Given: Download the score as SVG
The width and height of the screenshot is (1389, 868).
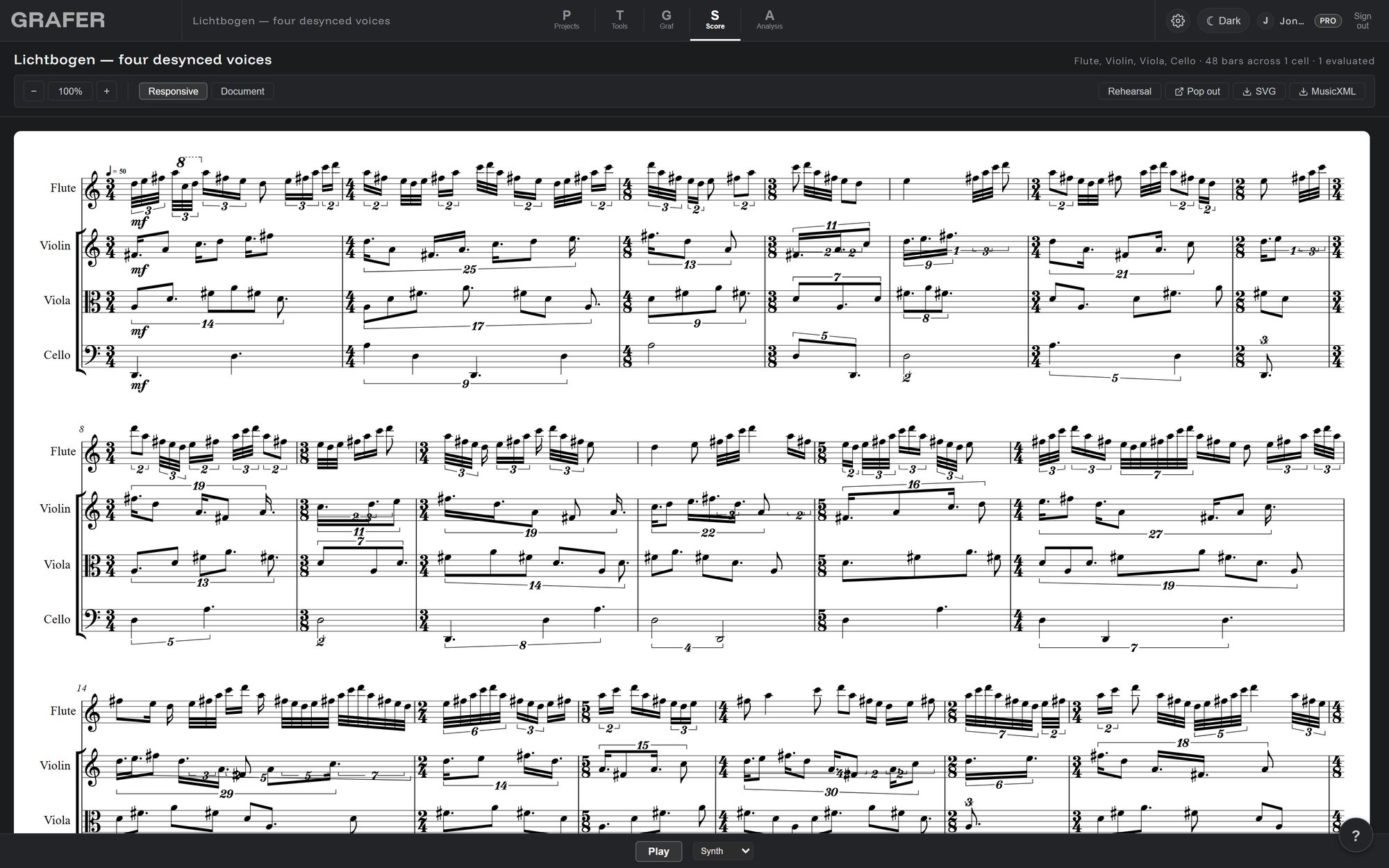Looking at the screenshot, I should point(1259,91).
